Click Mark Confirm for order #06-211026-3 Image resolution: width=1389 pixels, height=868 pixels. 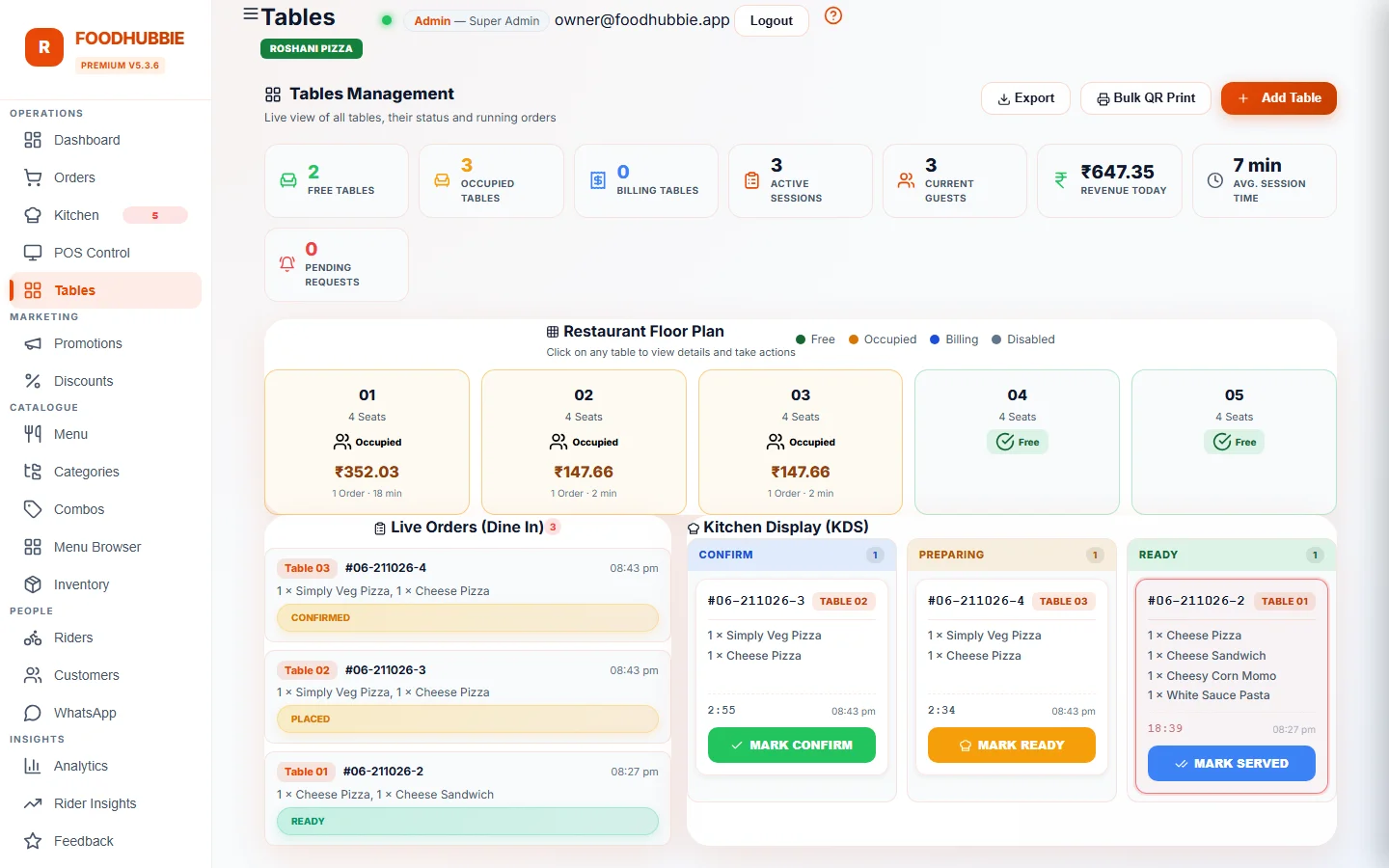[x=792, y=746]
